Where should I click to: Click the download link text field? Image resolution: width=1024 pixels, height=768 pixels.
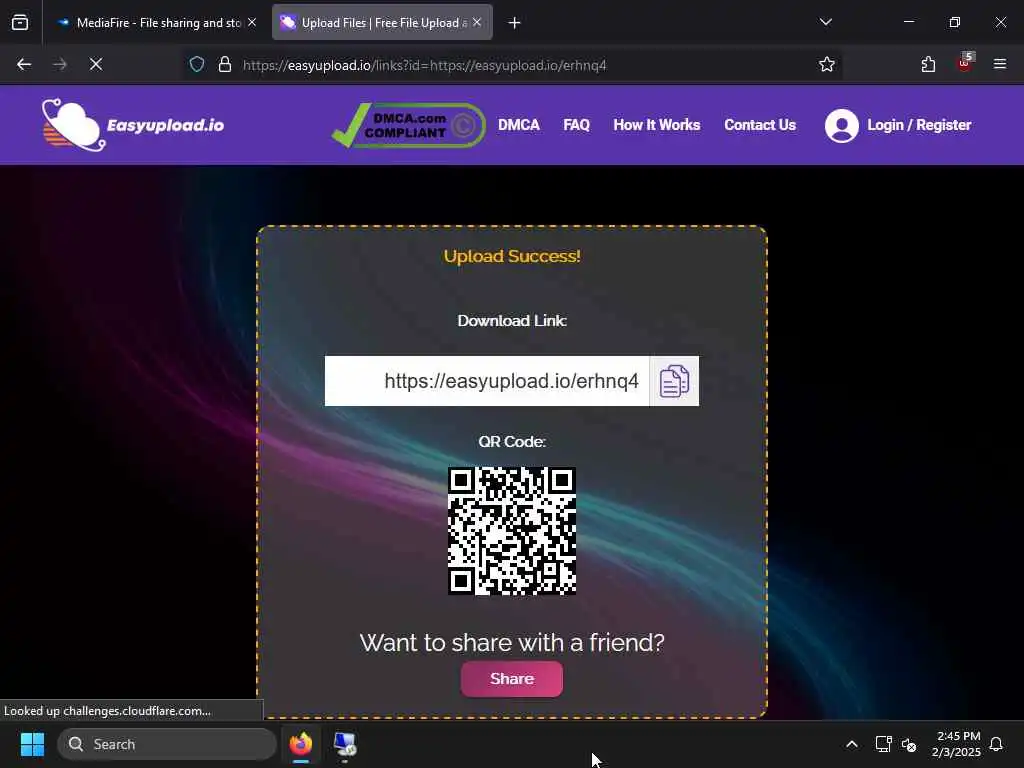point(487,381)
